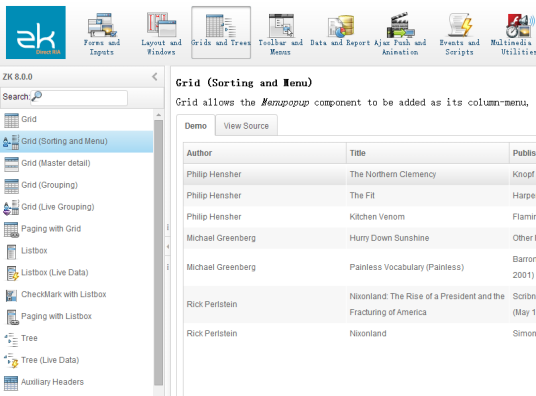
Task: Sort by the Author column header
Action: (x=265, y=153)
